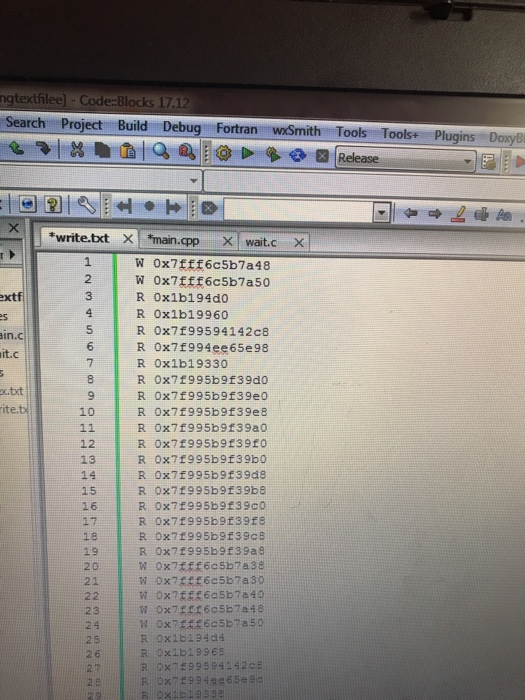
Task: Close the management side panel
Action: [14, 228]
